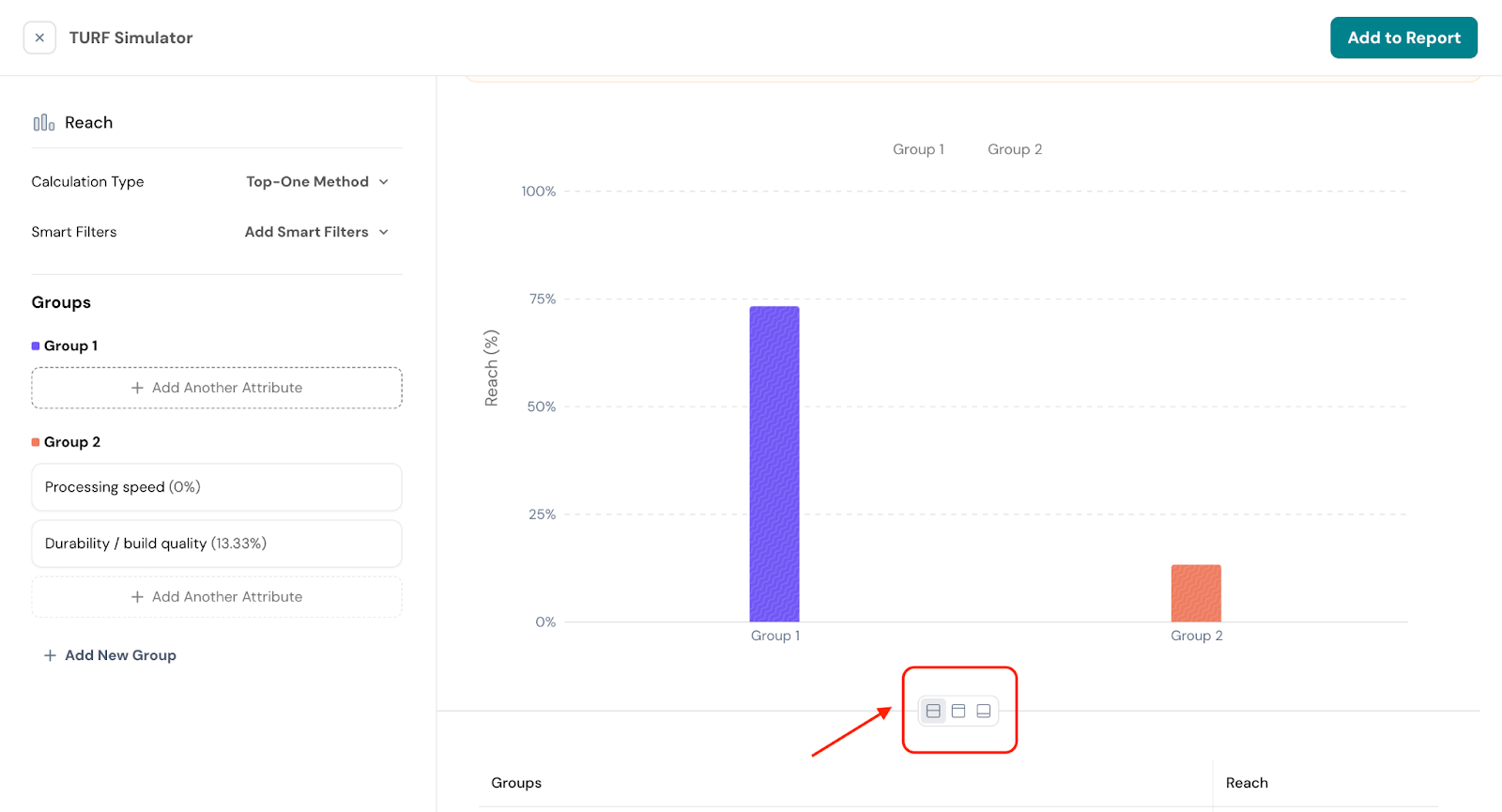Click the chevron next to Top-One Method
The image size is (1502, 812).
click(x=384, y=182)
